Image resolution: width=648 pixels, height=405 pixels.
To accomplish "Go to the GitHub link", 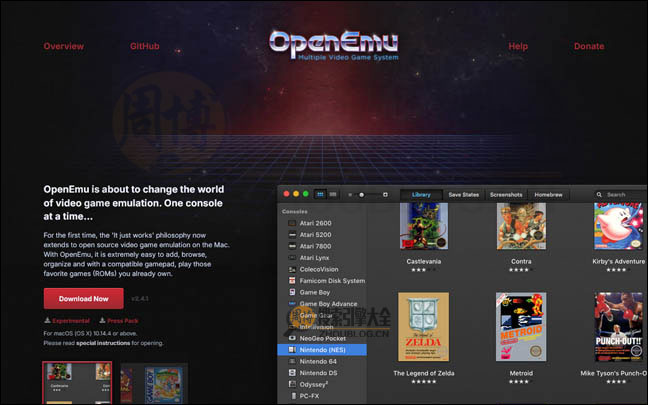I will (145, 46).
